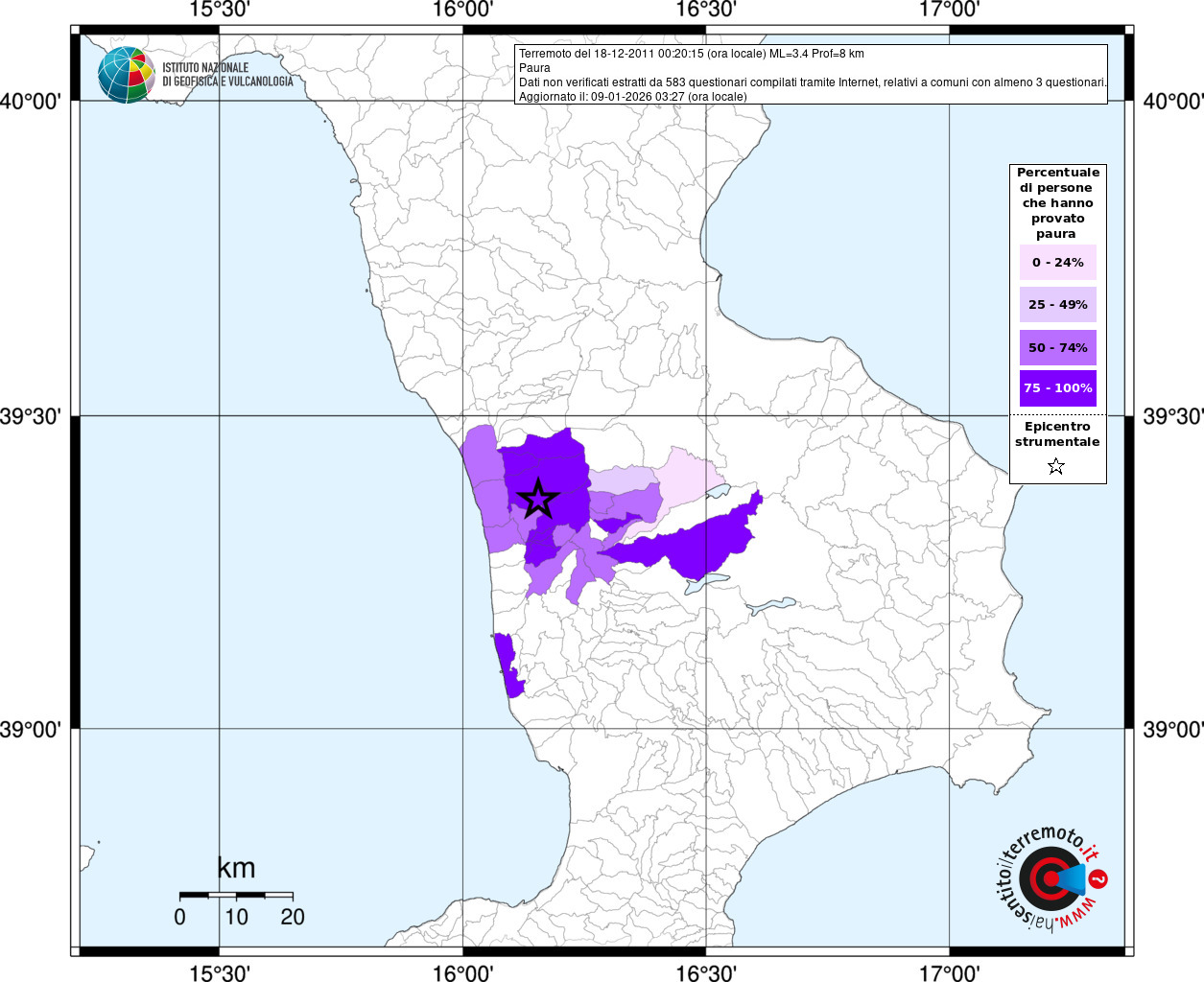Click the 'Aggiornato il: 09-01-2026' line
The width and height of the screenshot is (1204, 982).
tap(632, 96)
